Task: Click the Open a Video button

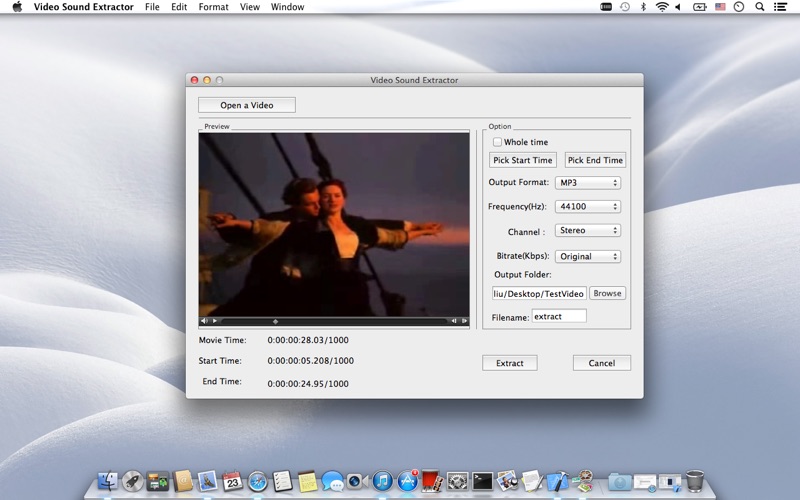Action: point(247,105)
